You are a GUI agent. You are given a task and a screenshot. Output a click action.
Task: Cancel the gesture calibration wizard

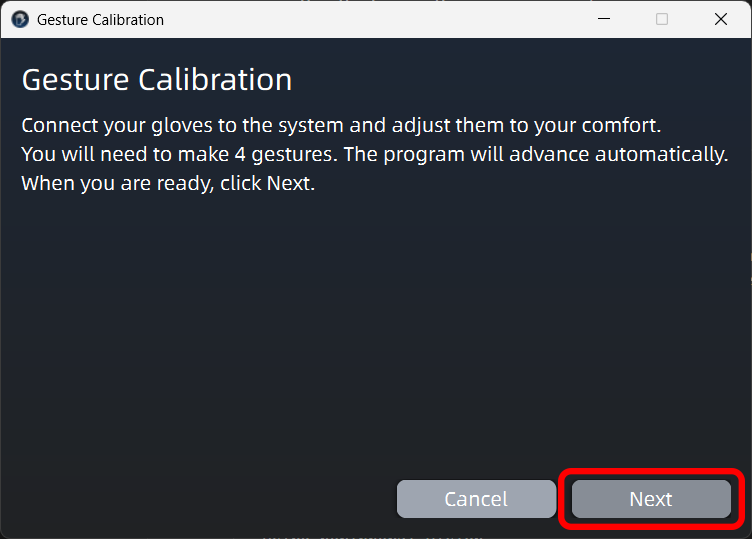point(476,499)
